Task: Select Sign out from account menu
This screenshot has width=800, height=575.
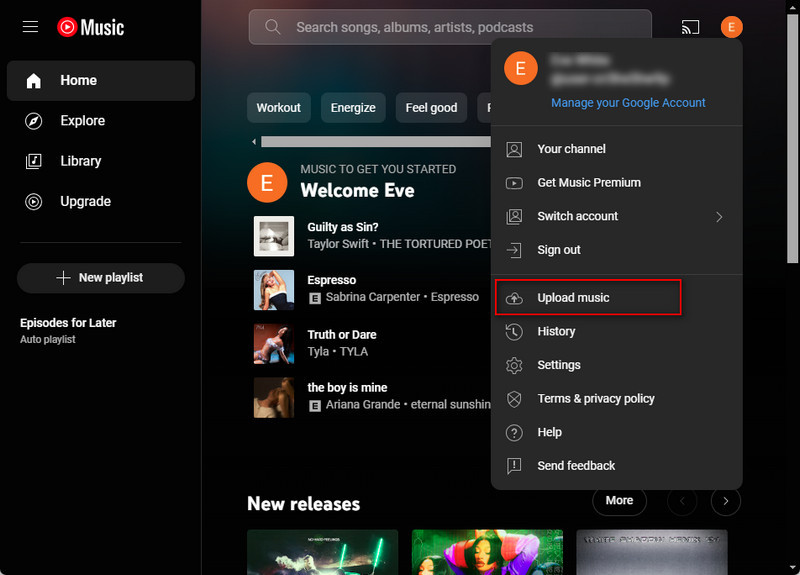Action: [616, 250]
